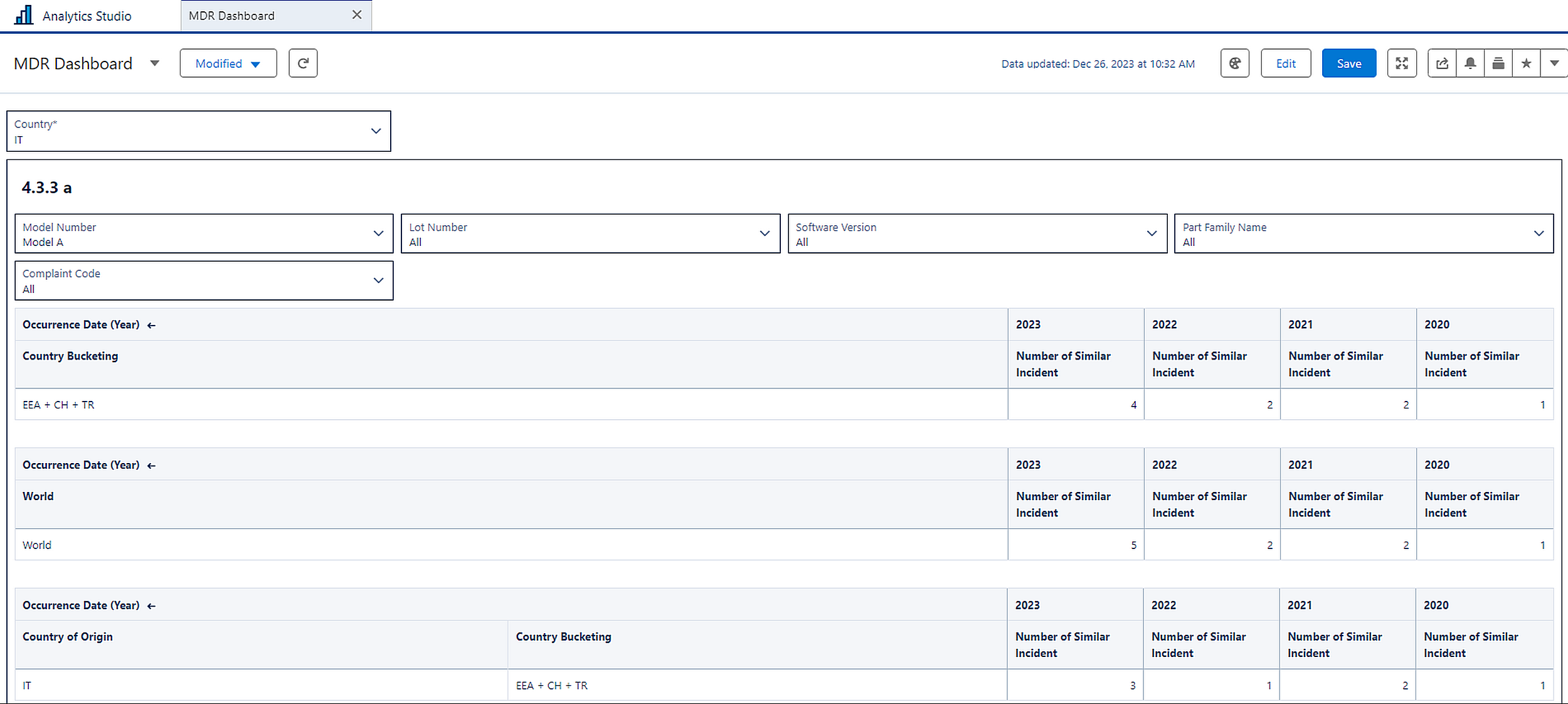The image size is (1568, 704).
Task: Favorite dashboard with star icon
Action: click(1527, 63)
